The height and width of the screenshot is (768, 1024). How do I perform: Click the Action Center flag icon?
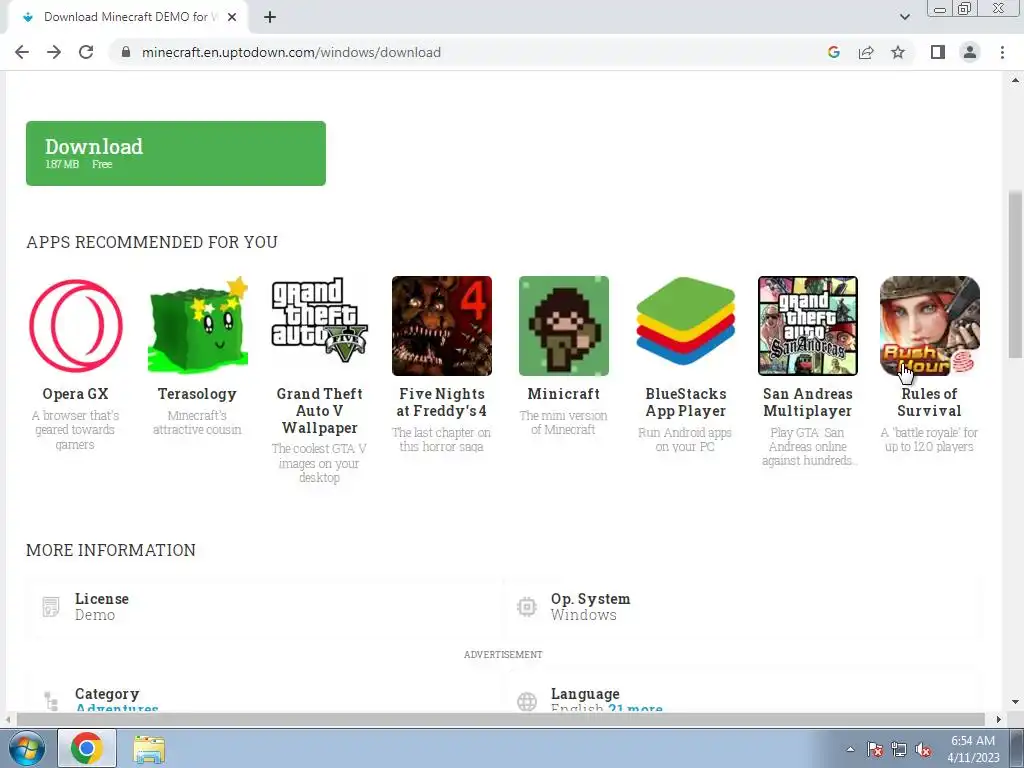875,749
